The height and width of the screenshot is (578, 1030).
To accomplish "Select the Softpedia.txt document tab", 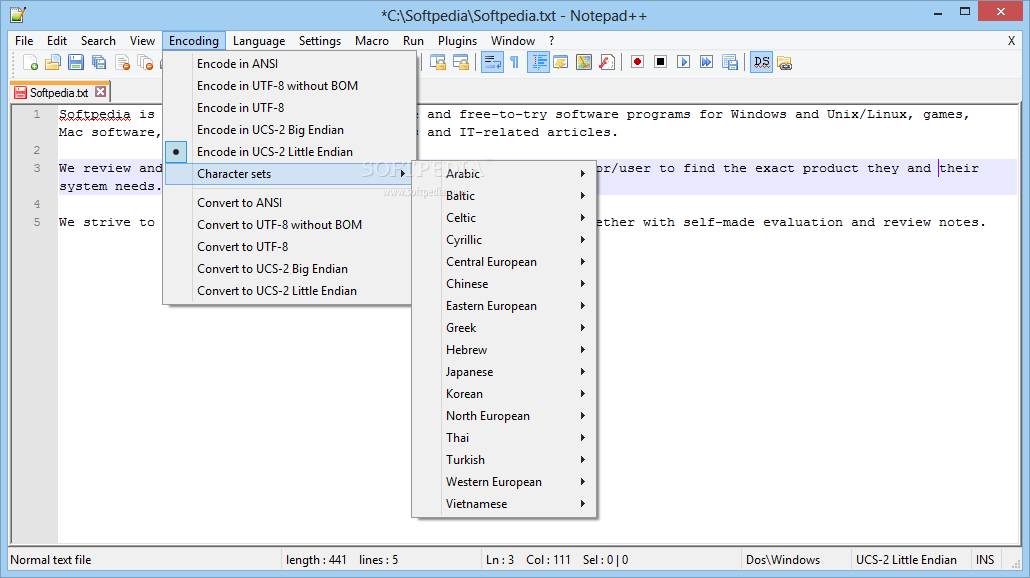I will pyautogui.click(x=60, y=93).
